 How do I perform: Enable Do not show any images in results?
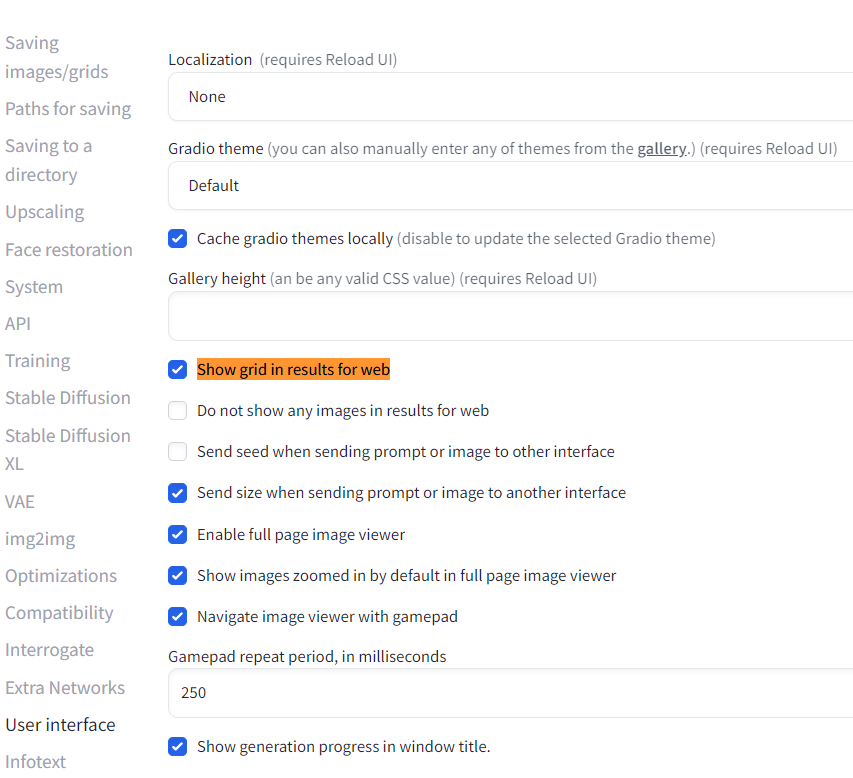coord(178,411)
